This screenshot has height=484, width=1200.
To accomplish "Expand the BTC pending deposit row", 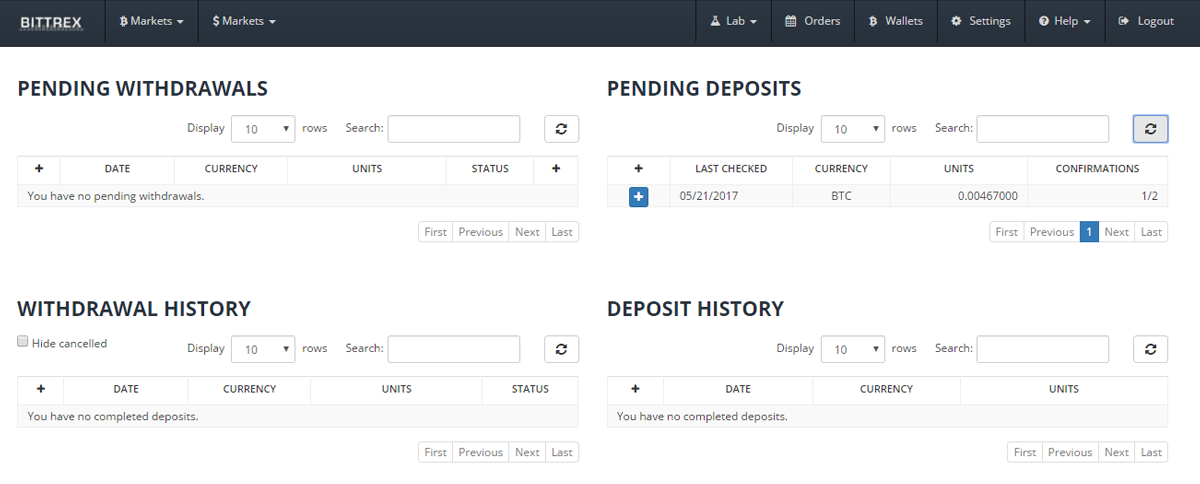I will click(x=638, y=197).
